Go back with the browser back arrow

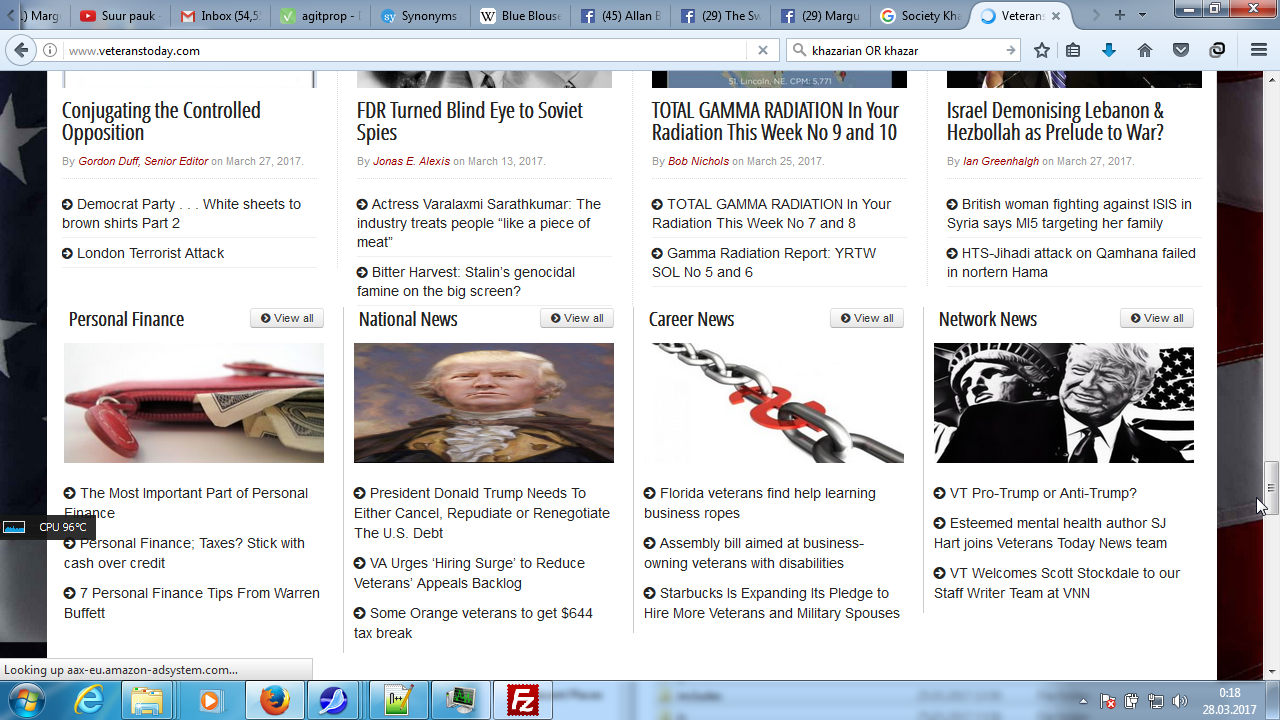(21, 50)
